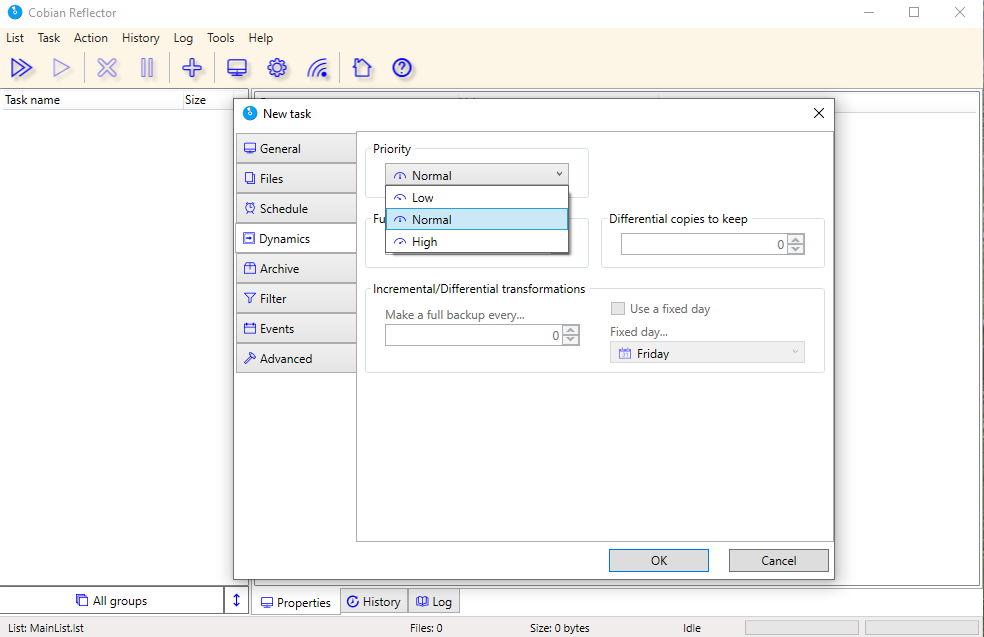Click Make a full backup every field

tap(474, 335)
